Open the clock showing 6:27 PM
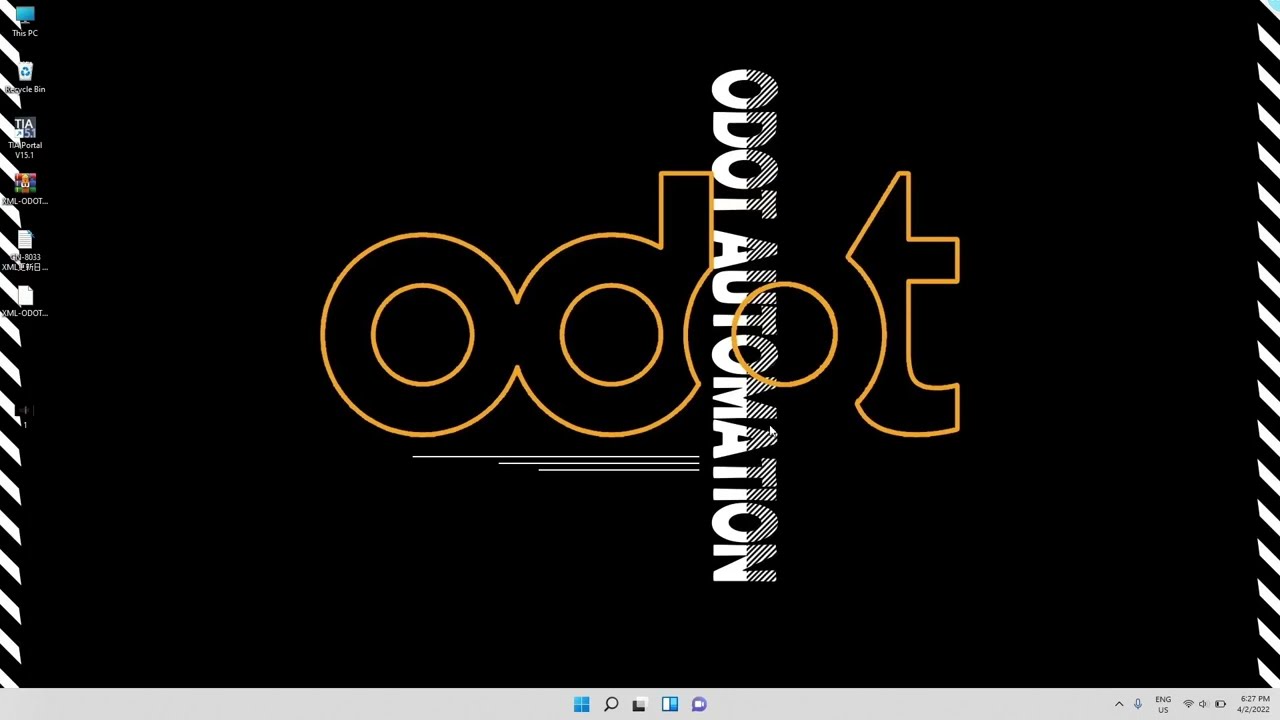 click(1254, 704)
